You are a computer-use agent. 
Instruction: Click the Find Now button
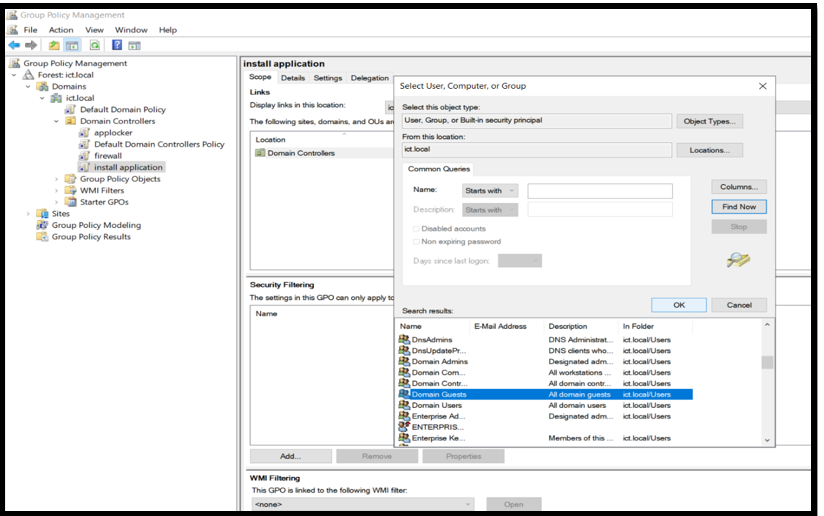click(739, 207)
